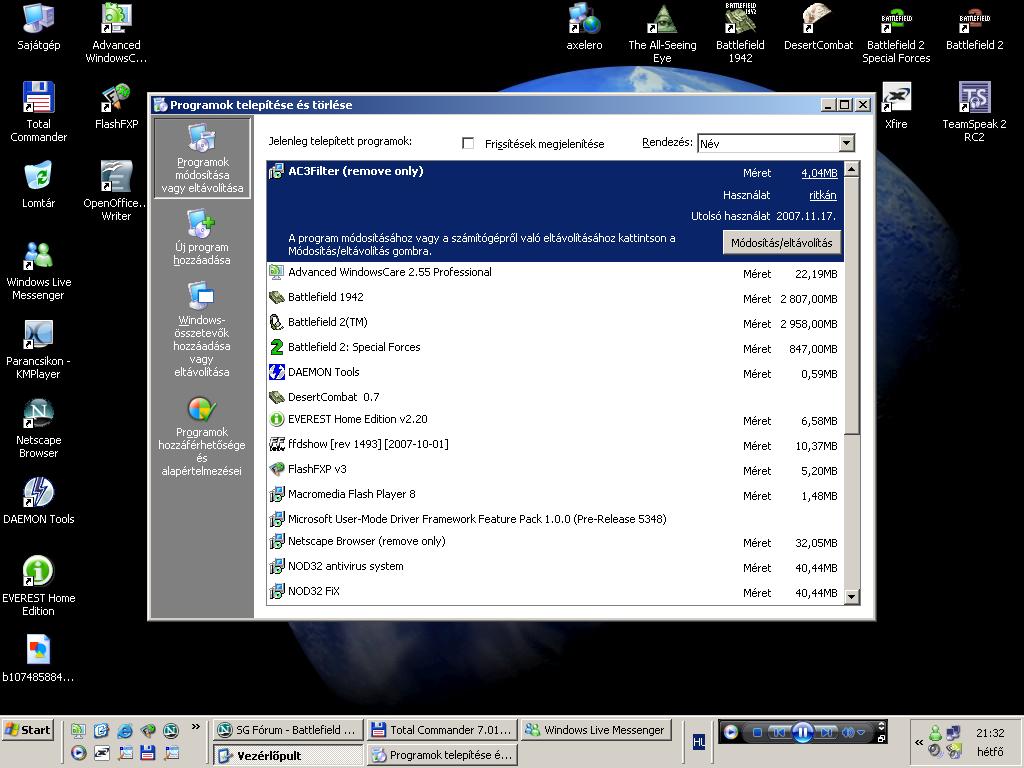Click the 4,04MB size link for AC3Filter
The image size is (1024, 768).
click(819, 173)
